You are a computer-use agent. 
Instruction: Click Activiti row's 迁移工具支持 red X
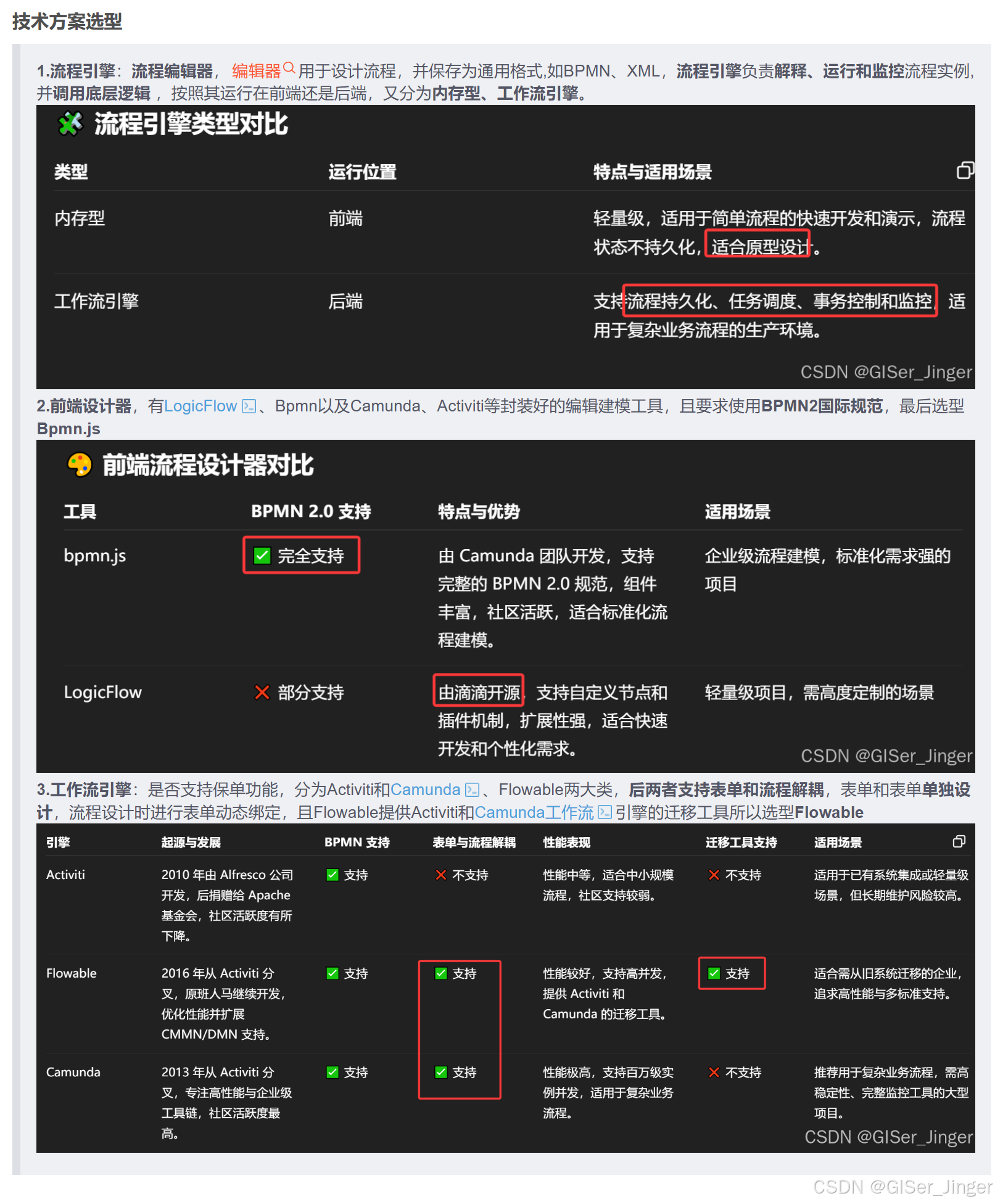[x=714, y=875]
